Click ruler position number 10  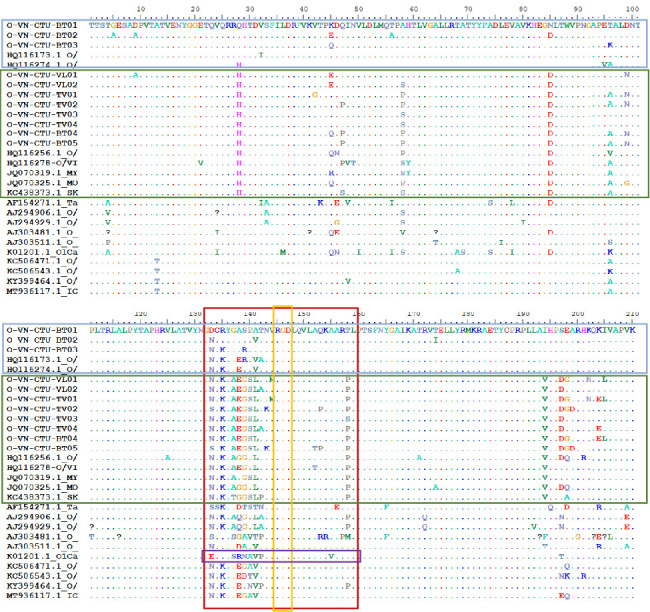[141, 9]
